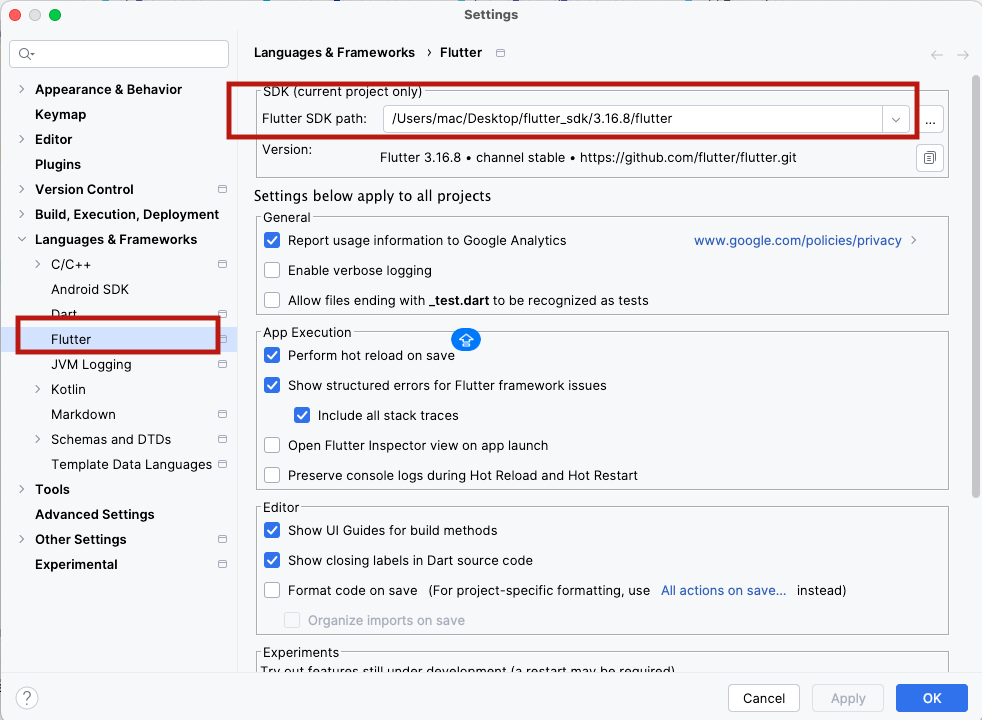Click the OK button

click(931, 698)
